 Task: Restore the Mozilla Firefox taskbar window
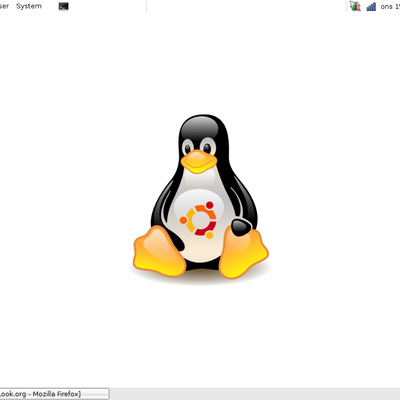click(x=54, y=394)
